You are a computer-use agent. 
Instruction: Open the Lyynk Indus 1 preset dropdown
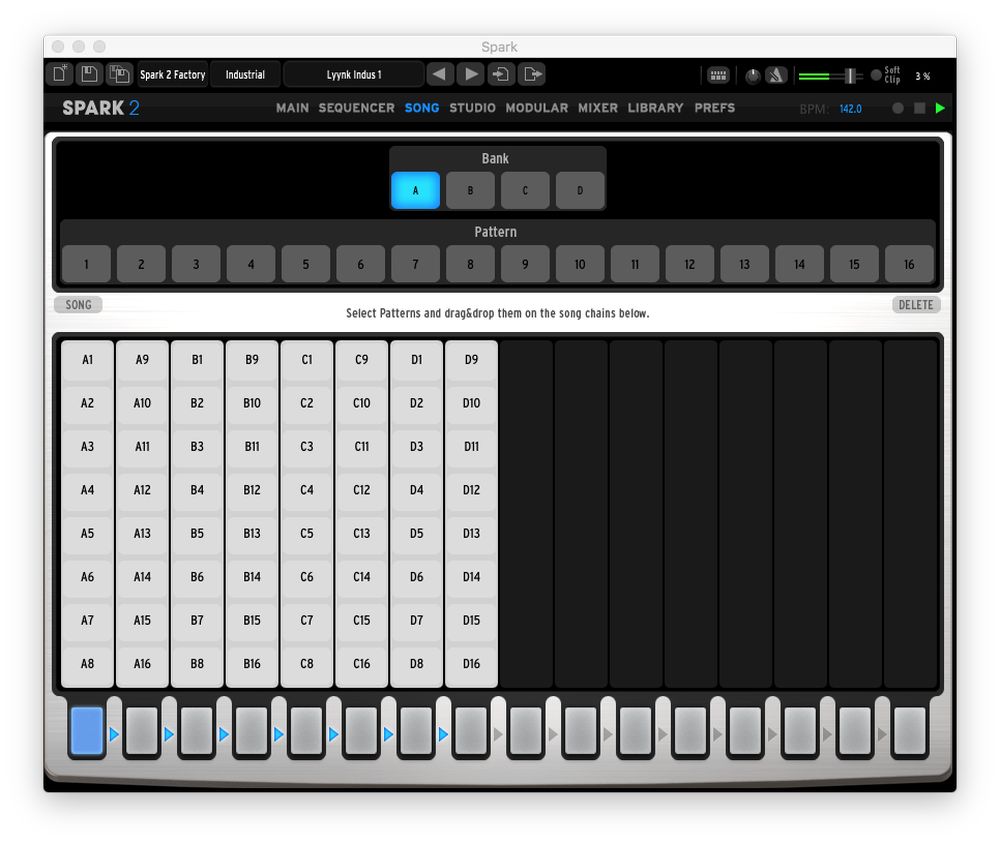(354, 75)
